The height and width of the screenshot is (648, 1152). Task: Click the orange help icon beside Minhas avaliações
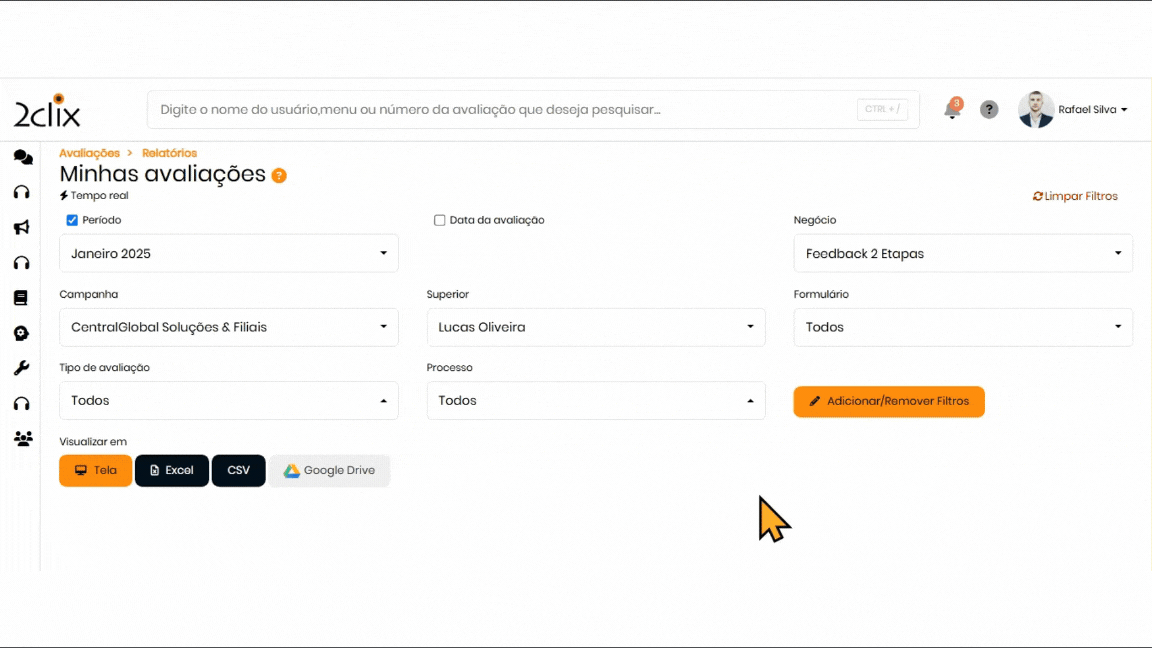[279, 176]
